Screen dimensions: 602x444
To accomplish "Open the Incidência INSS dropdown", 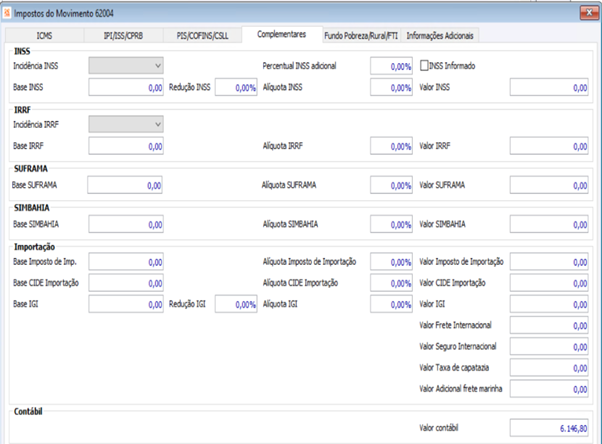I will pyautogui.click(x=126, y=66).
